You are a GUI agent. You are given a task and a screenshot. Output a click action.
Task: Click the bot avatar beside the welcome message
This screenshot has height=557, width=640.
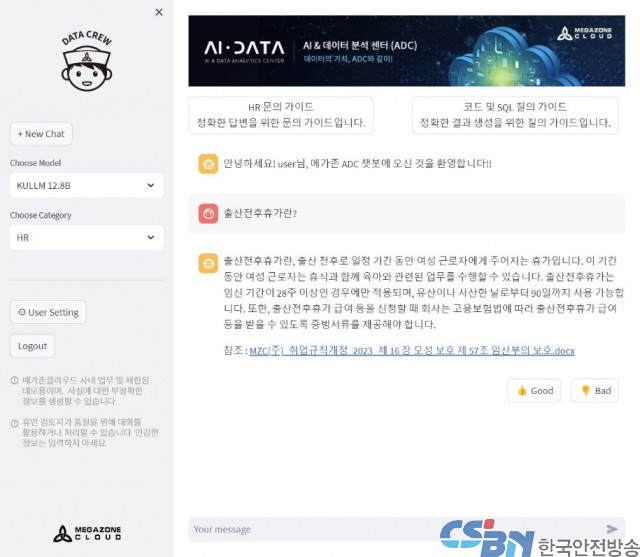(208, 164)
